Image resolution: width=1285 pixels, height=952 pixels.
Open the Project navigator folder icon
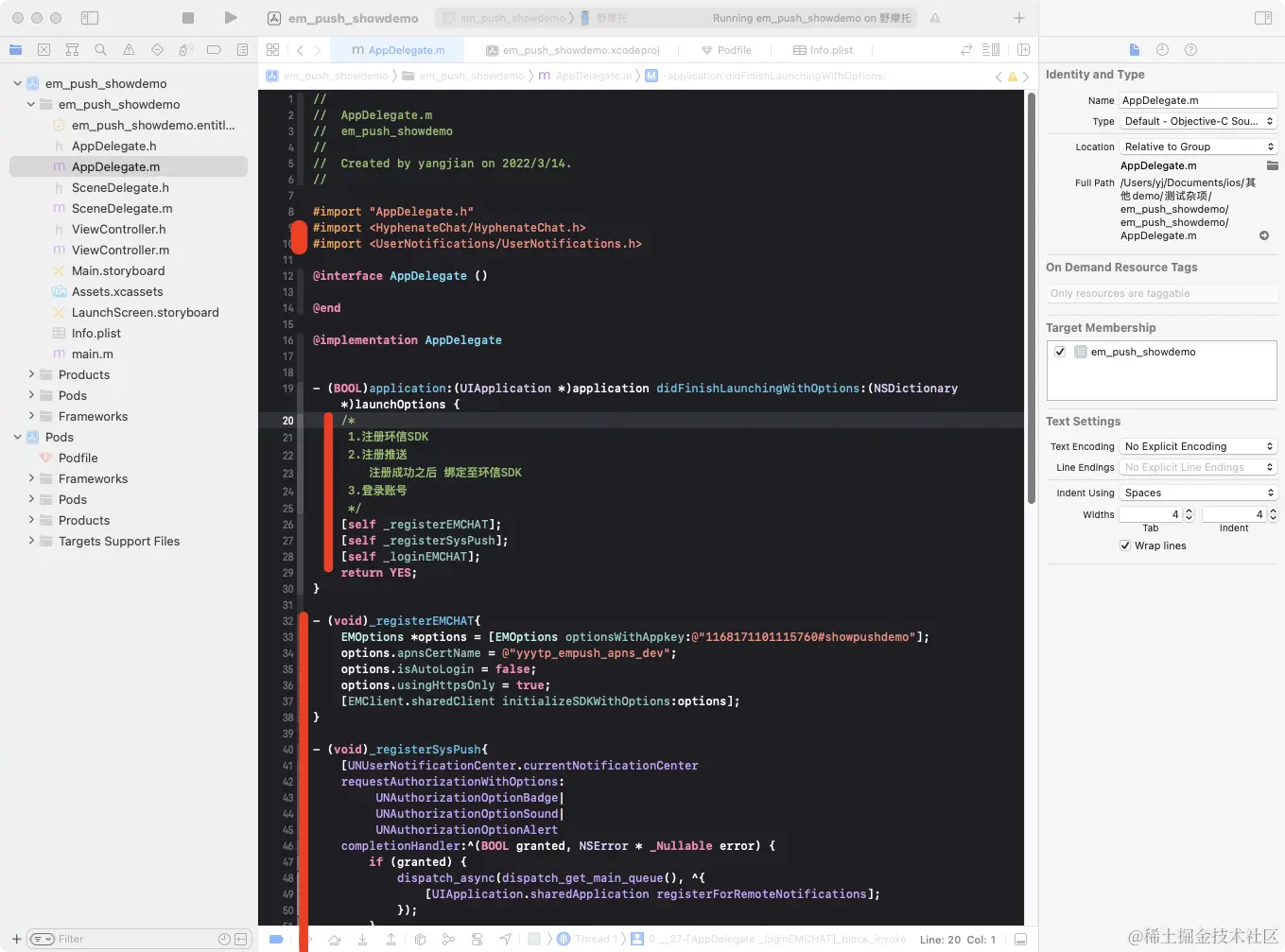(x=15, y=50)
